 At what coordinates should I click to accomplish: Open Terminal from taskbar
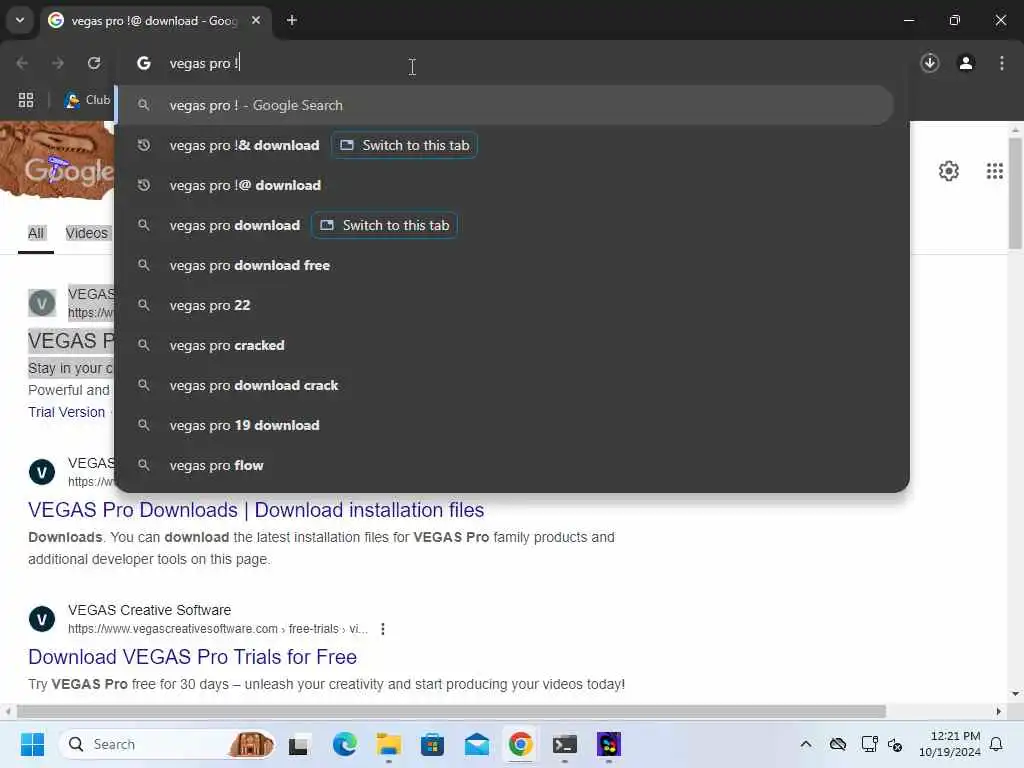coord(565,744)
